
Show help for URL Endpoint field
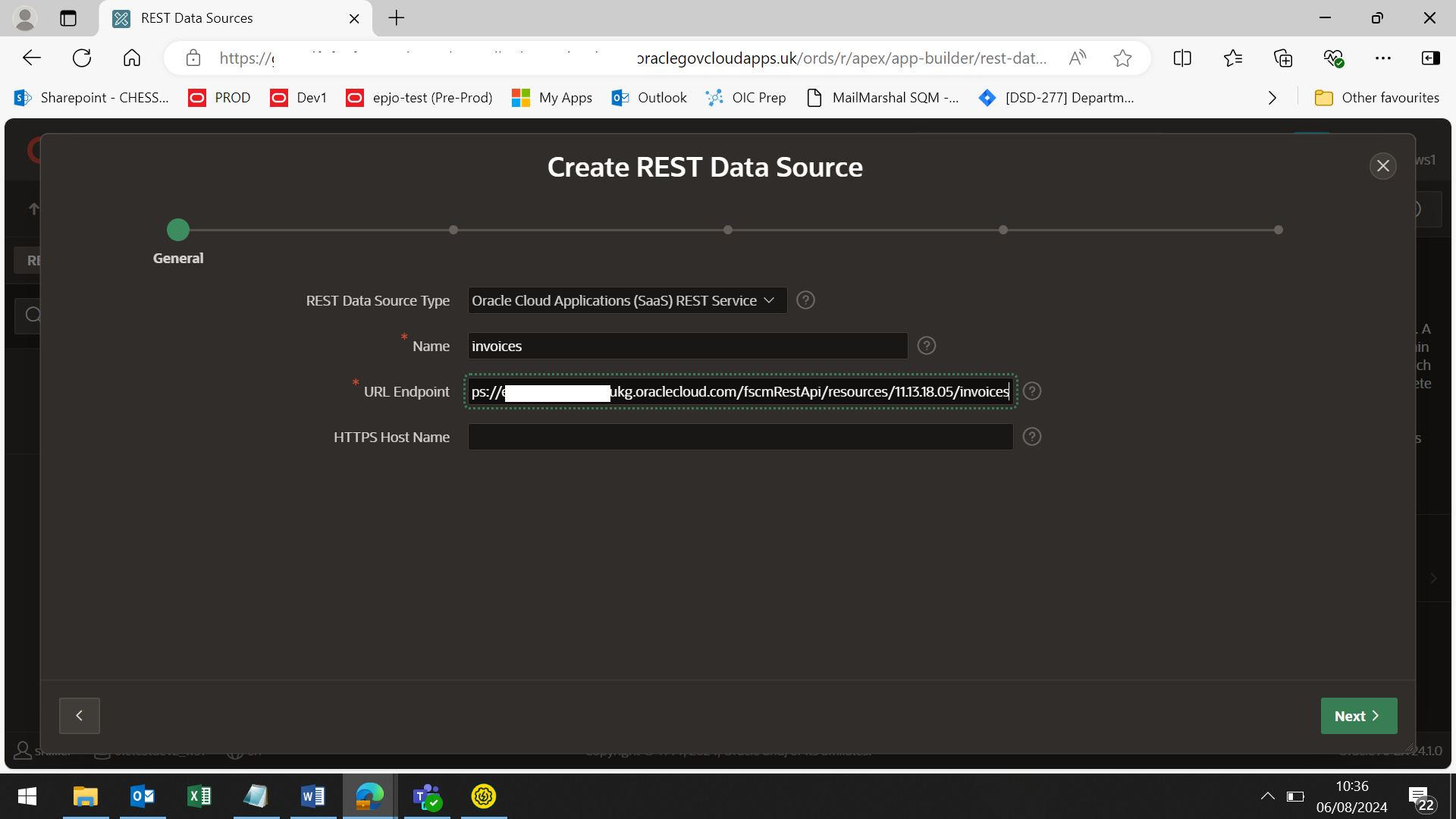1031,391
